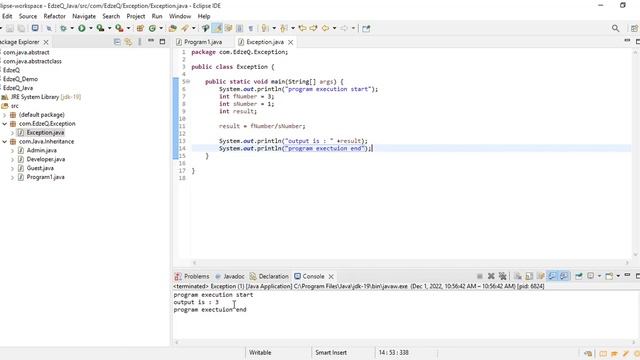Click the Previous Annotation icon
This screenshot has width=640, height=360.
pyautogui.click(x=284, y=28)
